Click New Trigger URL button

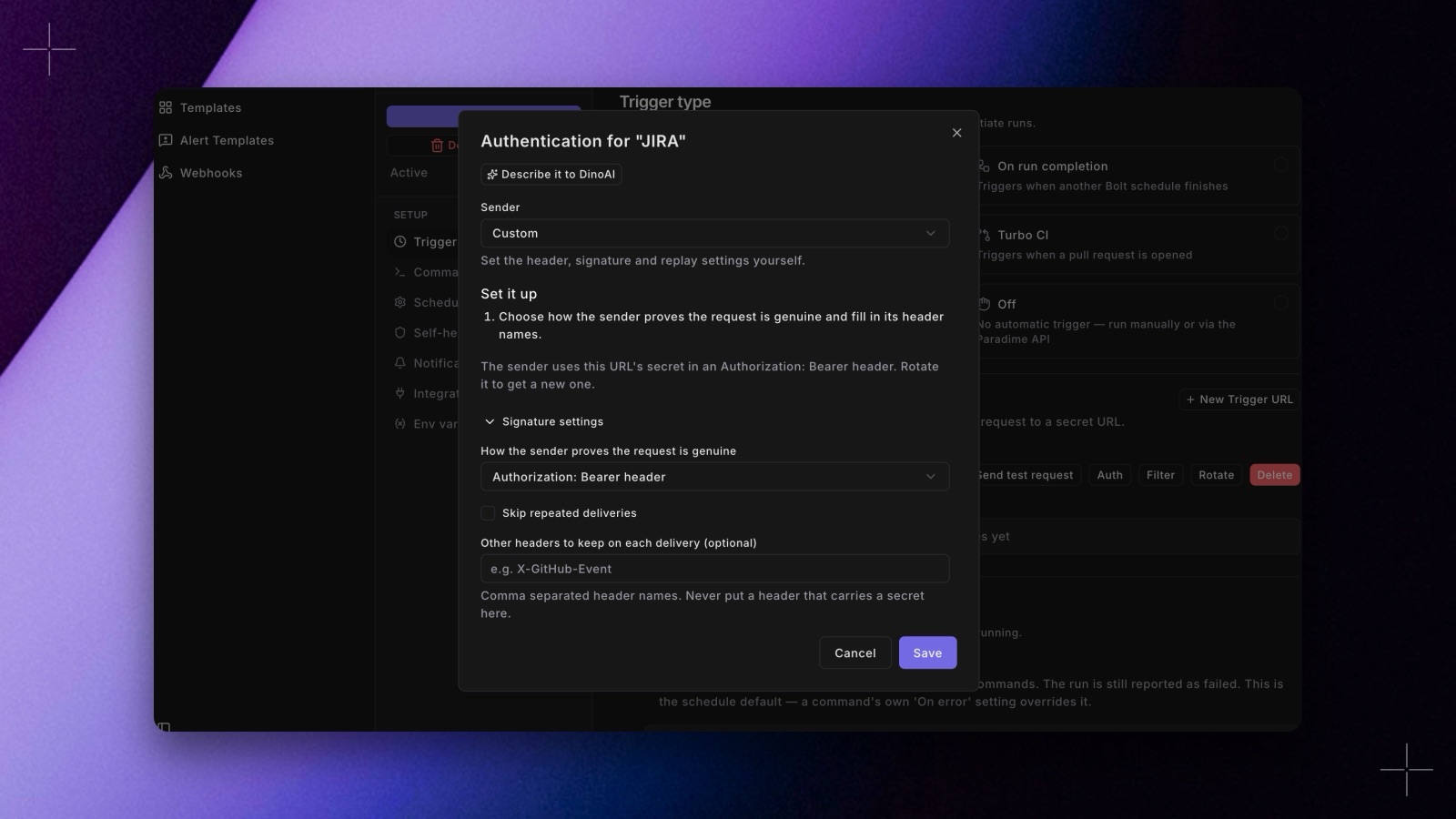pyautogui.click(x=1239, y=399)
